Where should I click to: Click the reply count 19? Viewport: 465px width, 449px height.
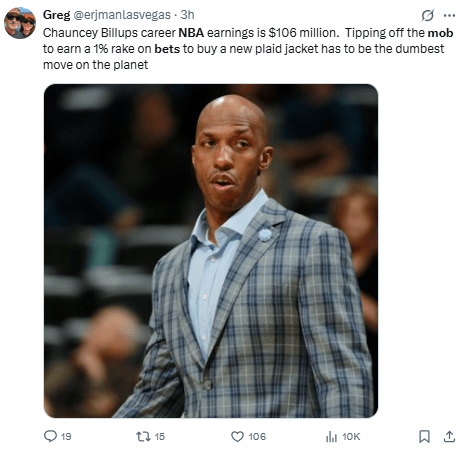66,437
